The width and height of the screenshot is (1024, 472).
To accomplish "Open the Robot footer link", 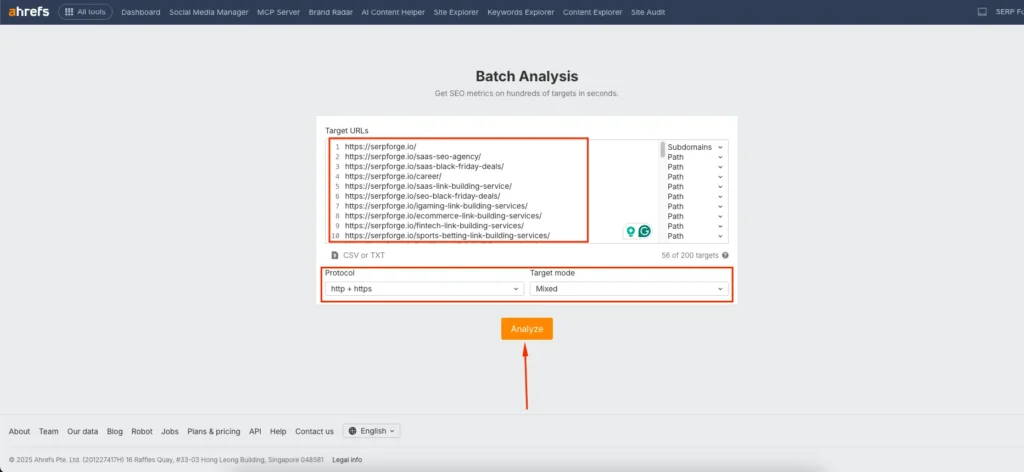I will tap(142, 432).
